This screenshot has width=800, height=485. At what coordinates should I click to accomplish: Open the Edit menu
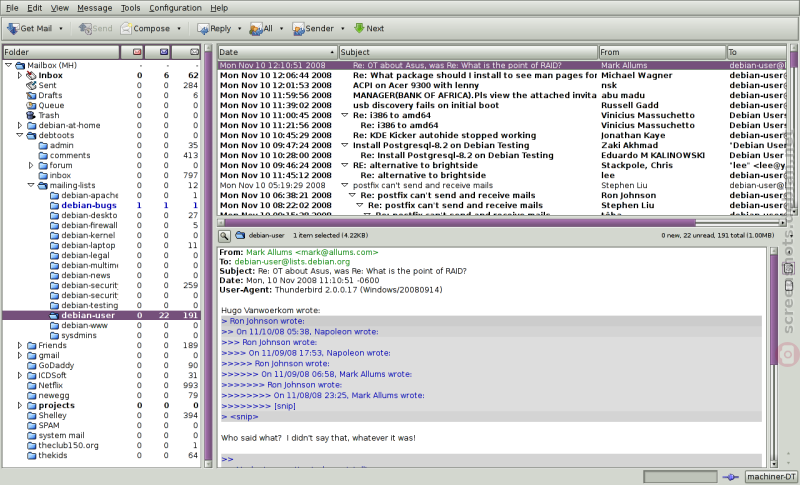[x=35, y=8]
